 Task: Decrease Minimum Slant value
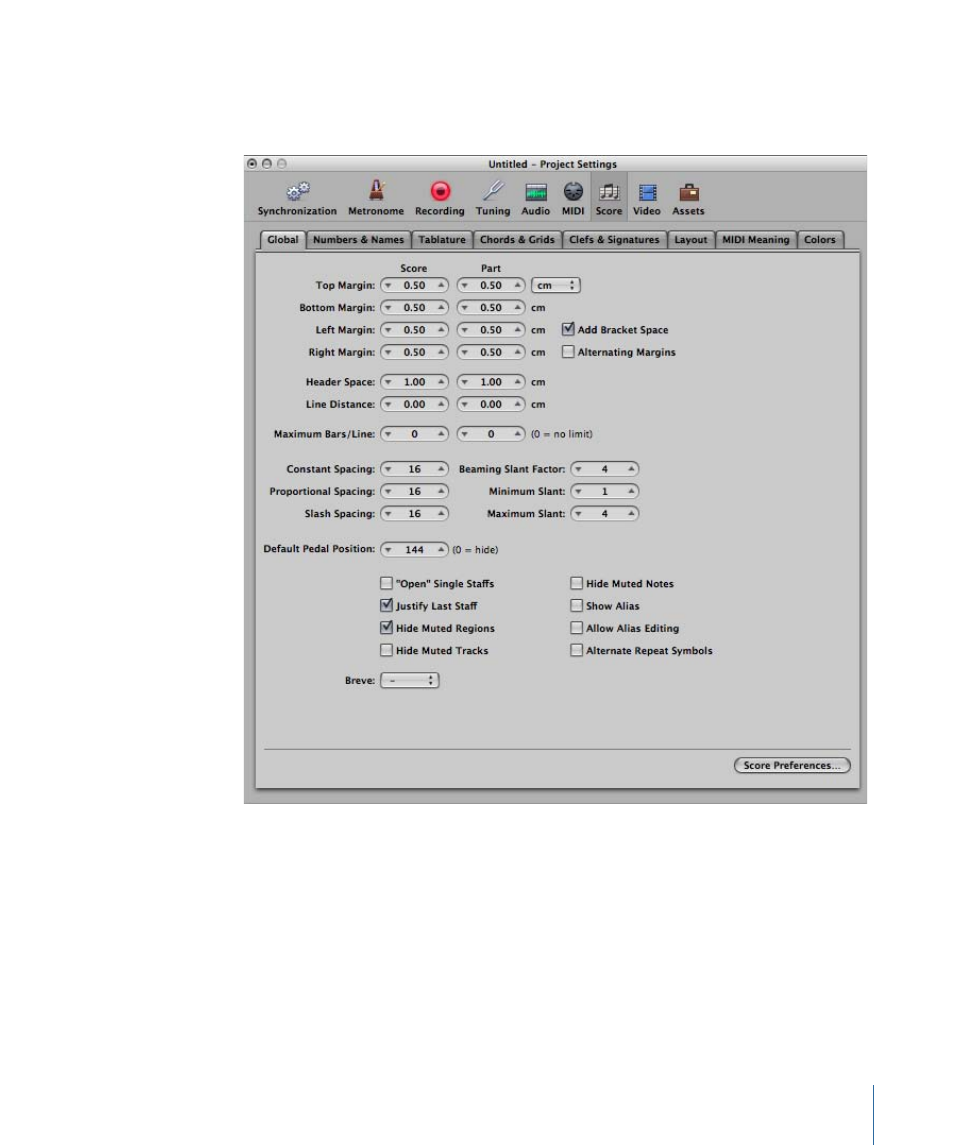579,491
